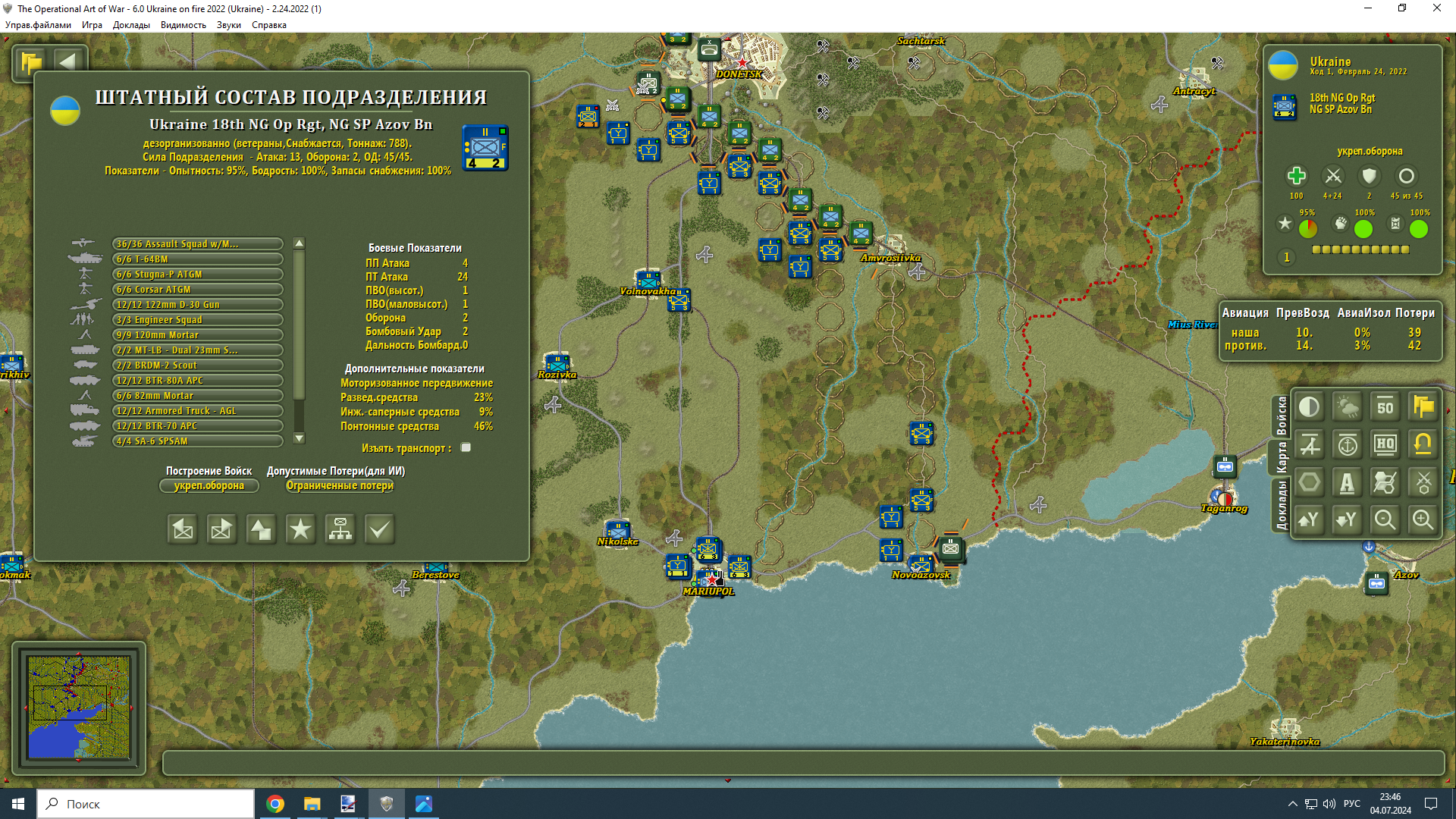Click the star button in unit panel
The width and height of the screenshot is (1456, 819).
tap(300, 529)
